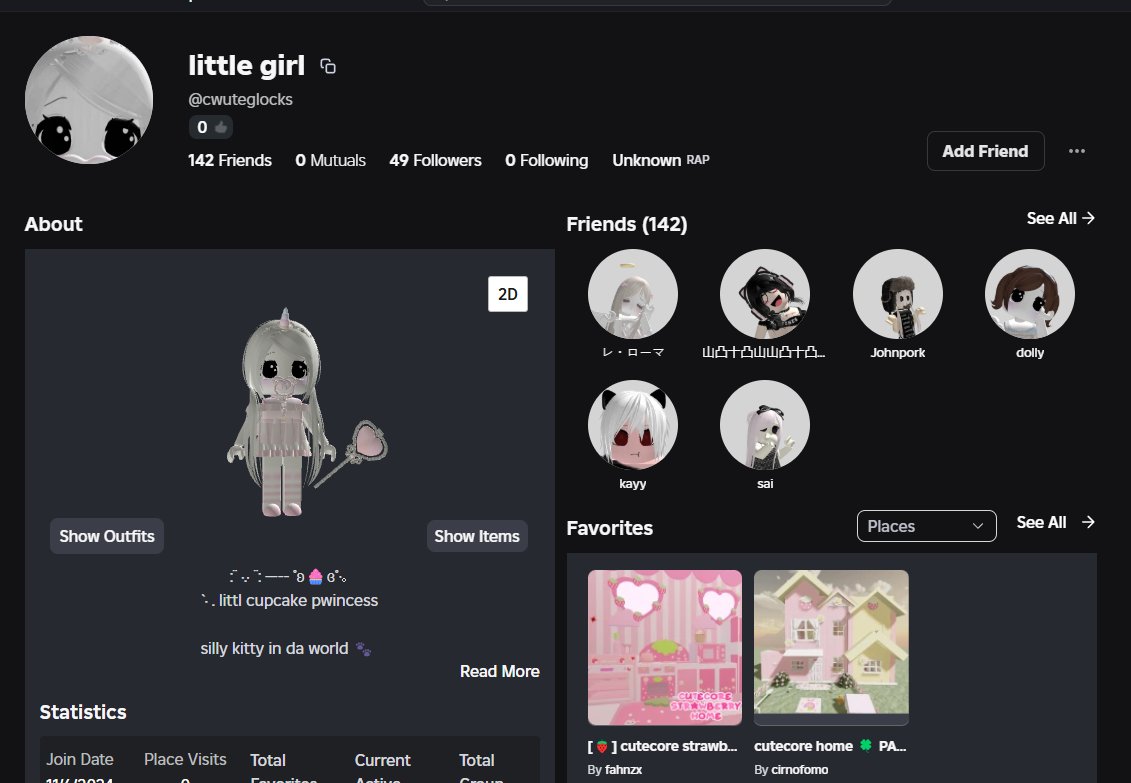This screenshot has width=1131, height=783.
Task: Show the user's outfits
Action: (107, 536)
